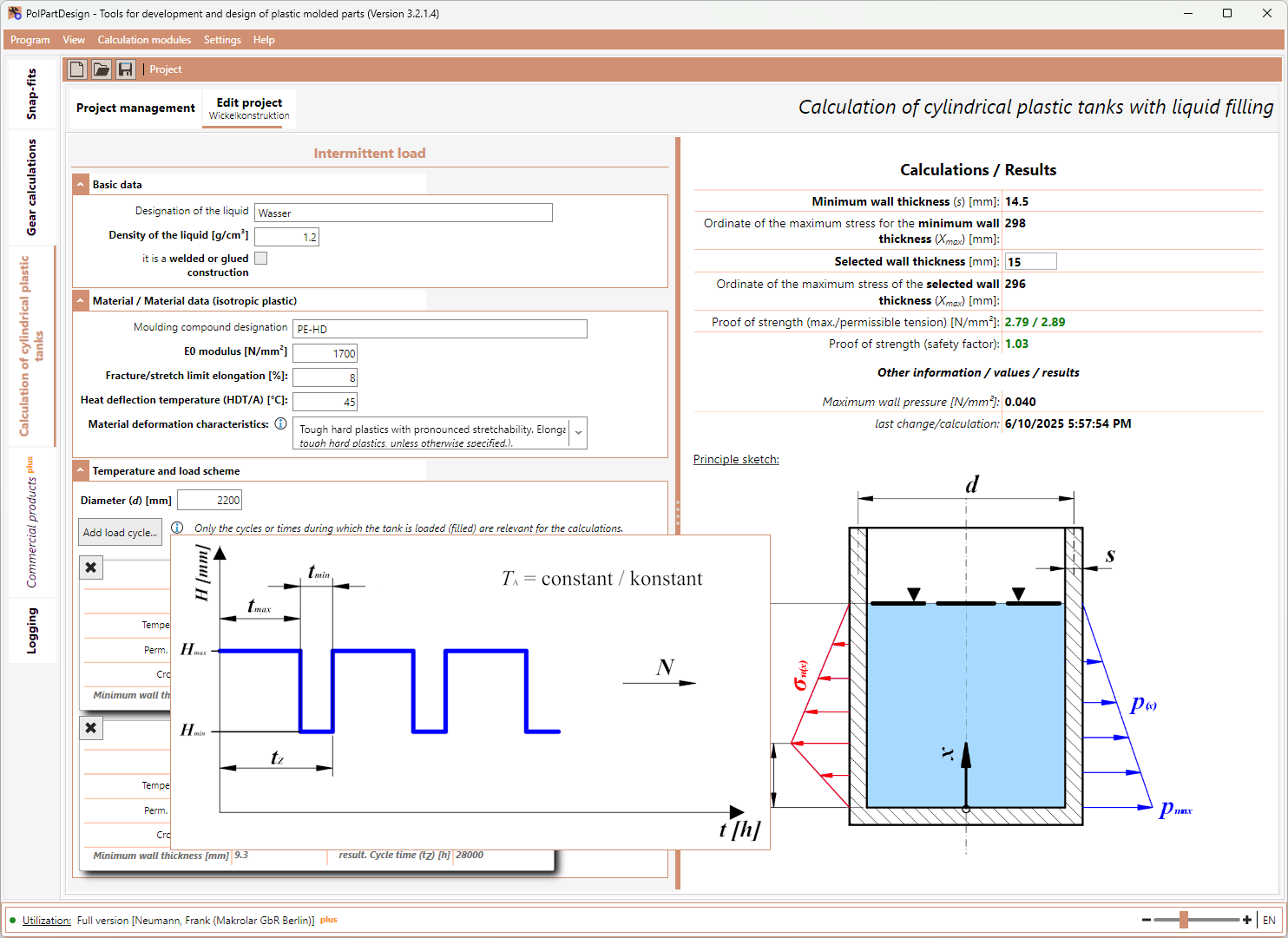Click the info icon next to Add load cycle

click(177, 528)
